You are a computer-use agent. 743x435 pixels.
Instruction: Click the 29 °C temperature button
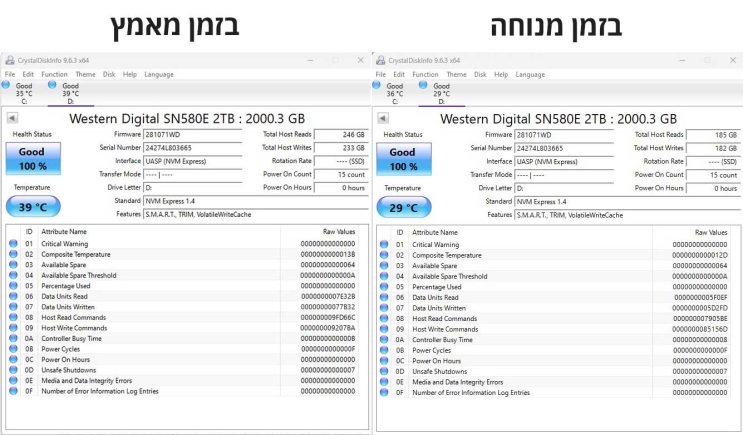(x=404, y=208)
